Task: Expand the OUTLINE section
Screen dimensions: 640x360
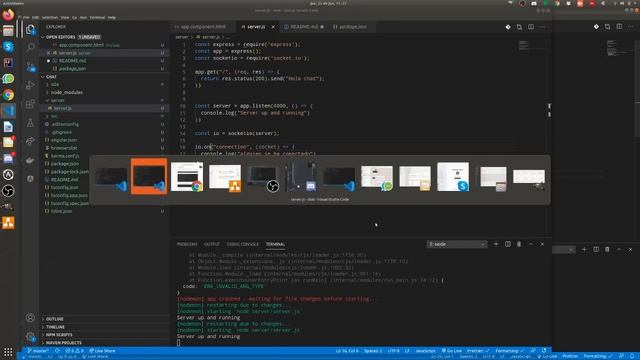Action: pos(55,319)
